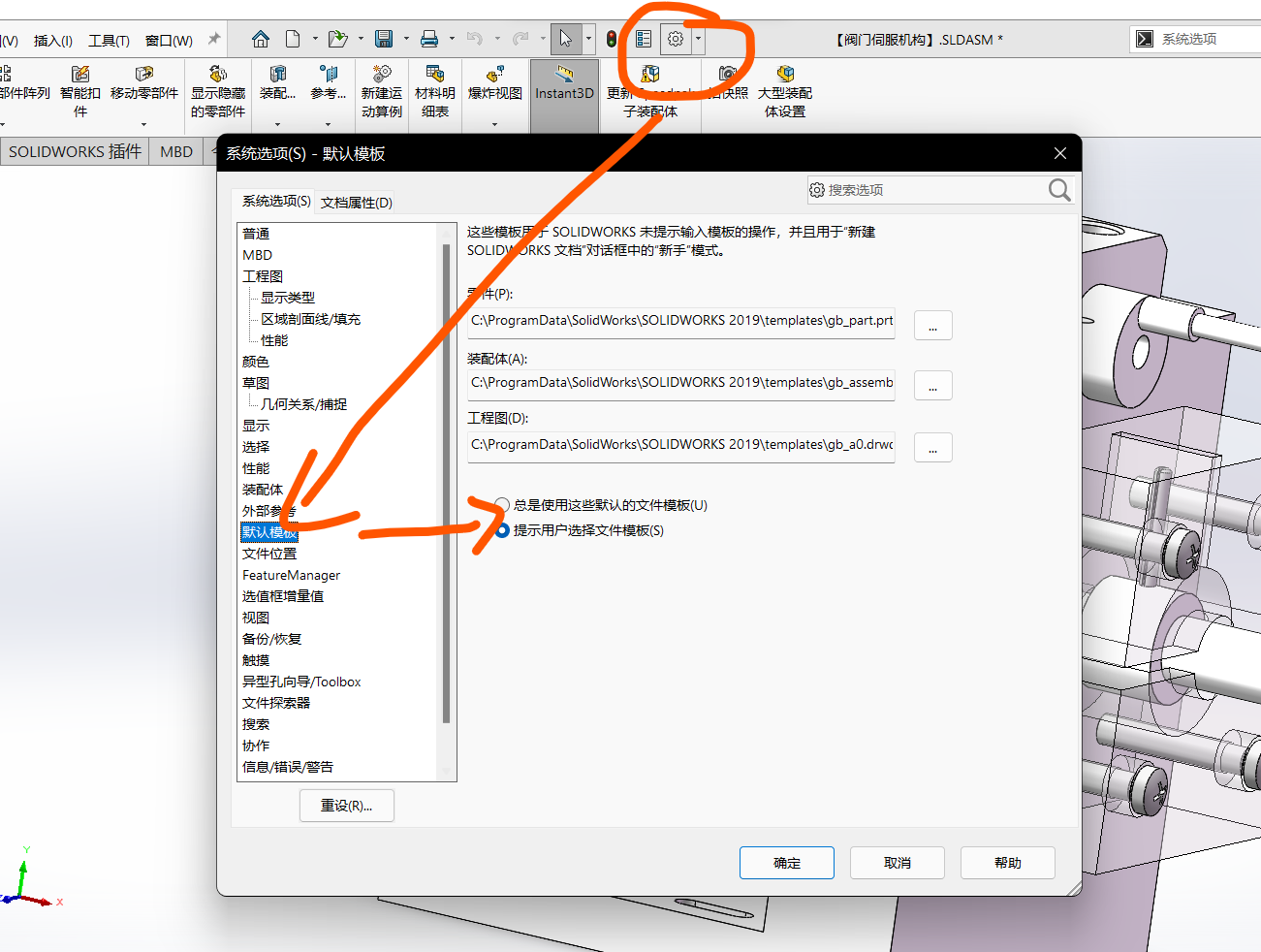Click the 确定 button
1261x952 pixels.
click(786, 863)
